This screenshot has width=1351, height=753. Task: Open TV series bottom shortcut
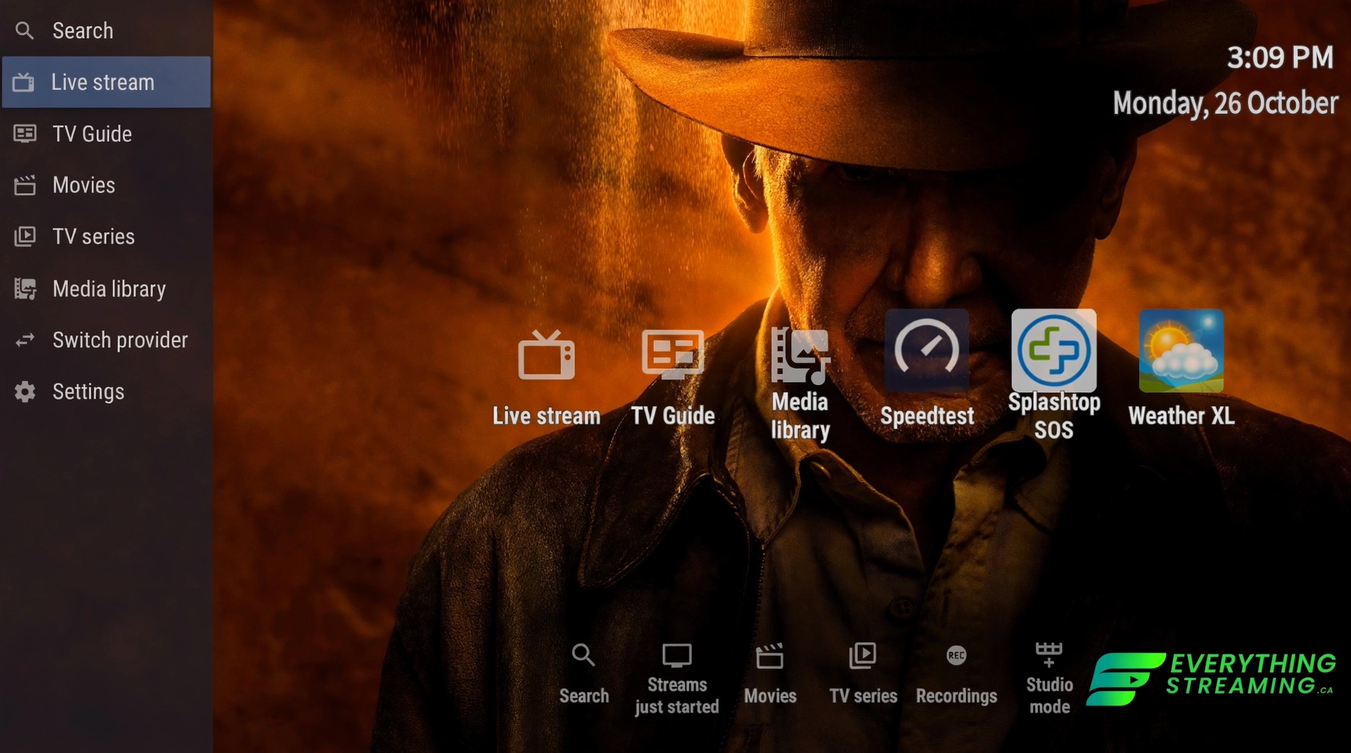point(863,675)
